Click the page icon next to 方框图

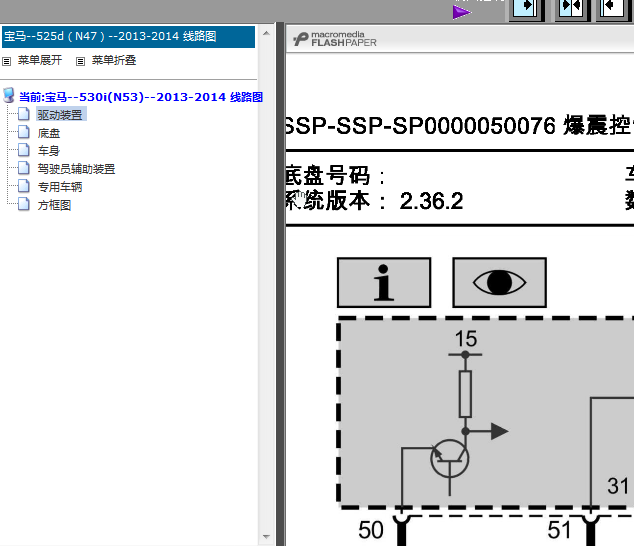point(24,204)
